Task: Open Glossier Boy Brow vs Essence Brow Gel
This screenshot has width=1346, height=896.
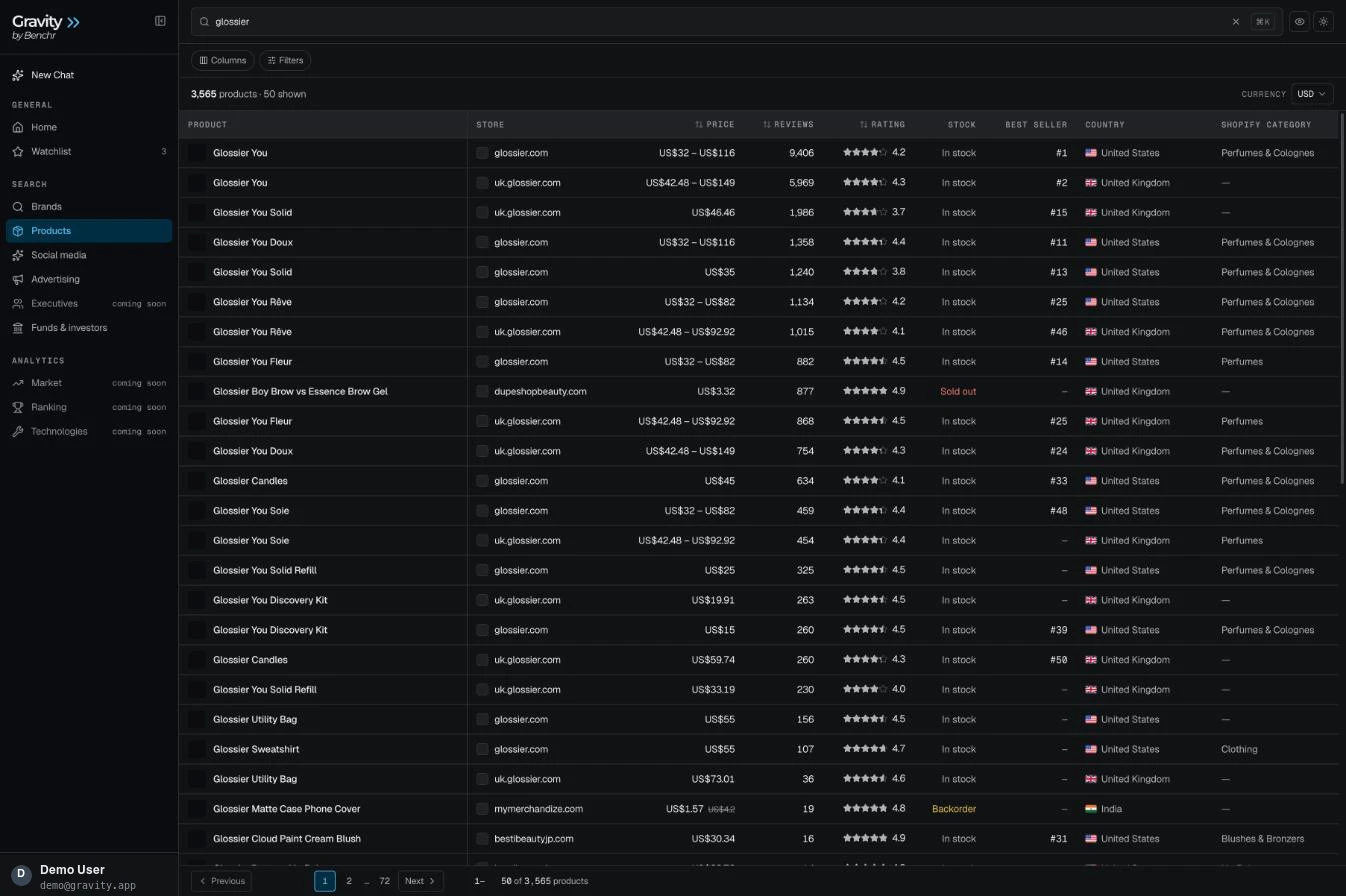Action: coord(300,392)
